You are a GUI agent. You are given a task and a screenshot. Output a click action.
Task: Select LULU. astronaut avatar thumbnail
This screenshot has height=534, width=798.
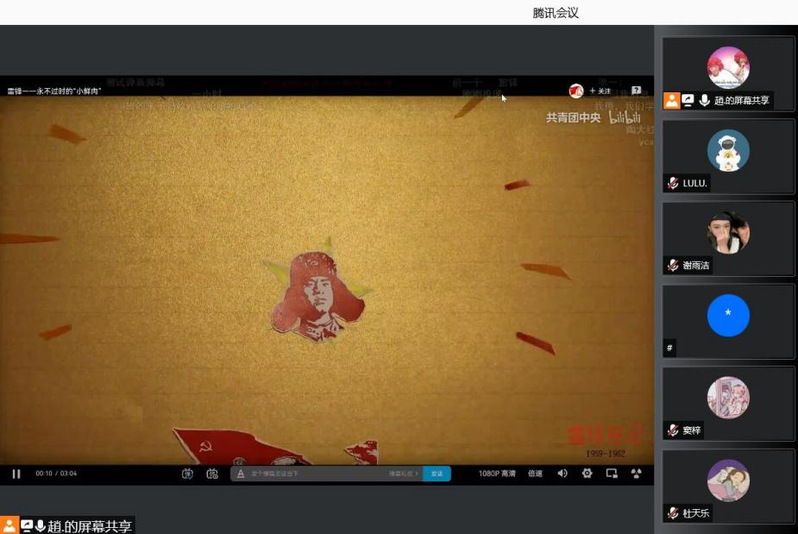pos(728,150)
